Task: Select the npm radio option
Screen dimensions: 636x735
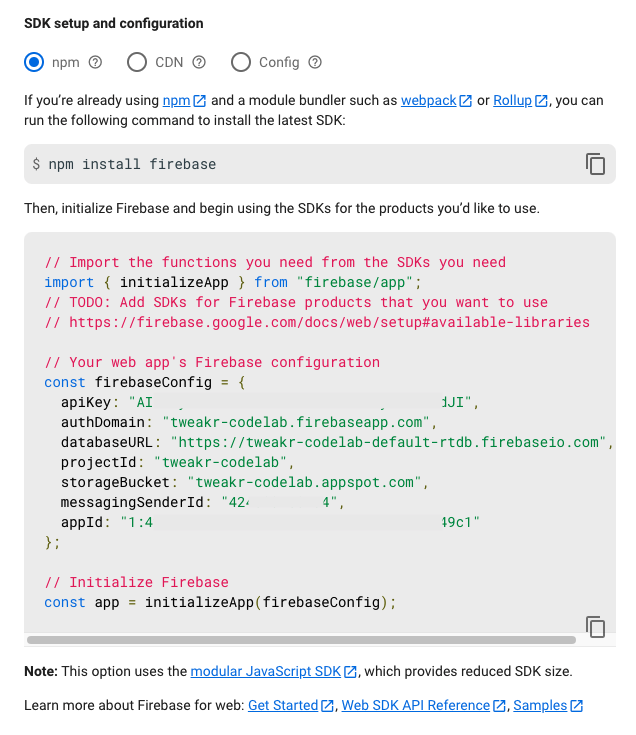Action: click(35, 62)
